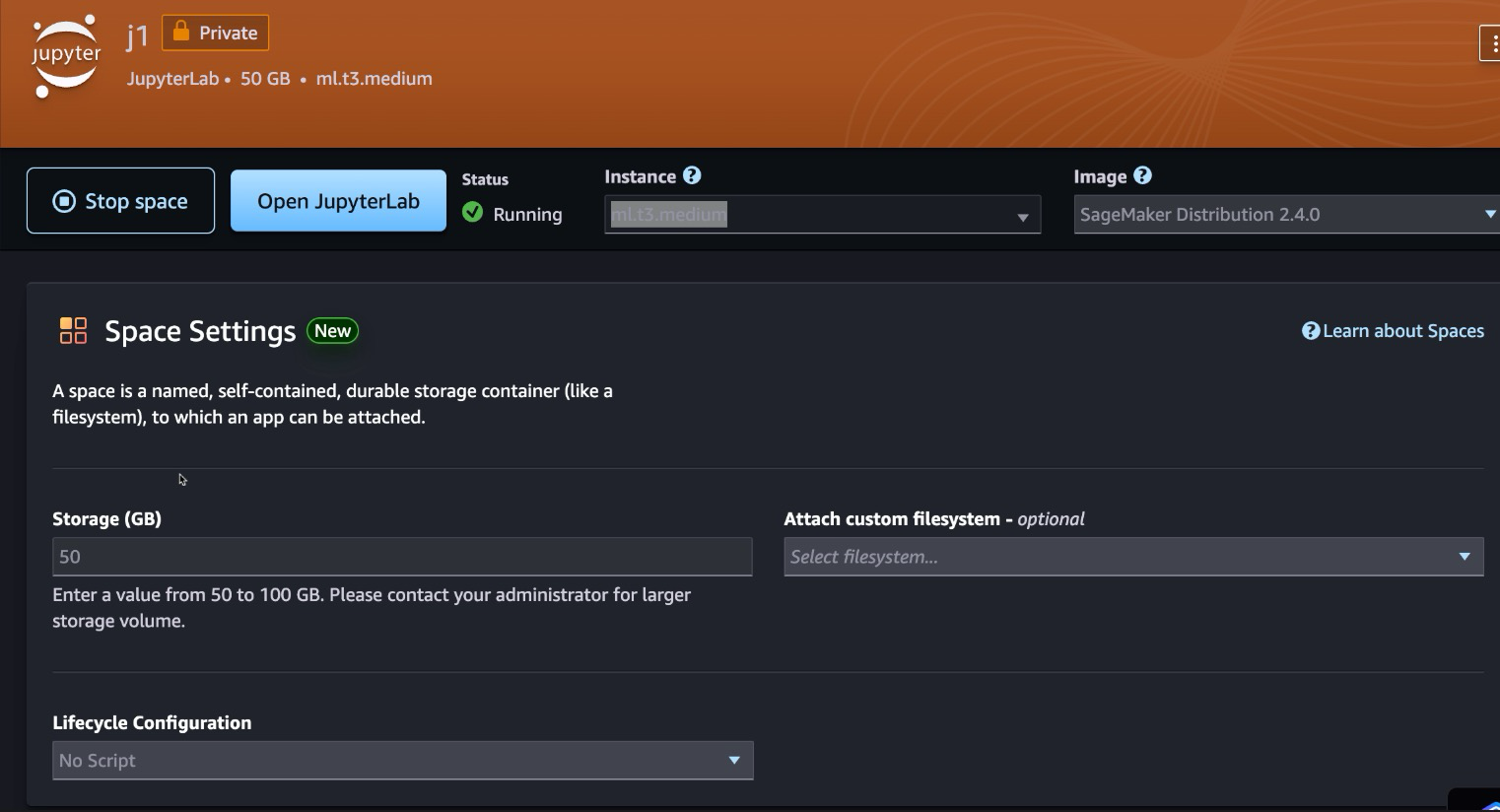Click the question mark before Learn about Spaces
This screenshot has width=1500, height=812.
(x=1310, y=331)
